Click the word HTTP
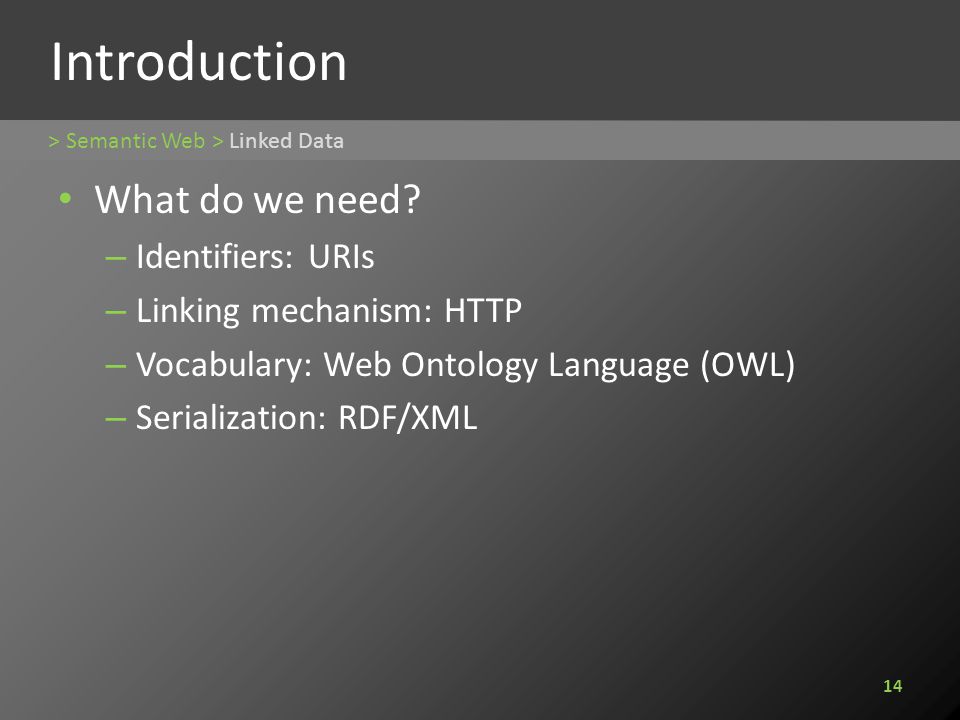960x720 pixels. [482, 310]
